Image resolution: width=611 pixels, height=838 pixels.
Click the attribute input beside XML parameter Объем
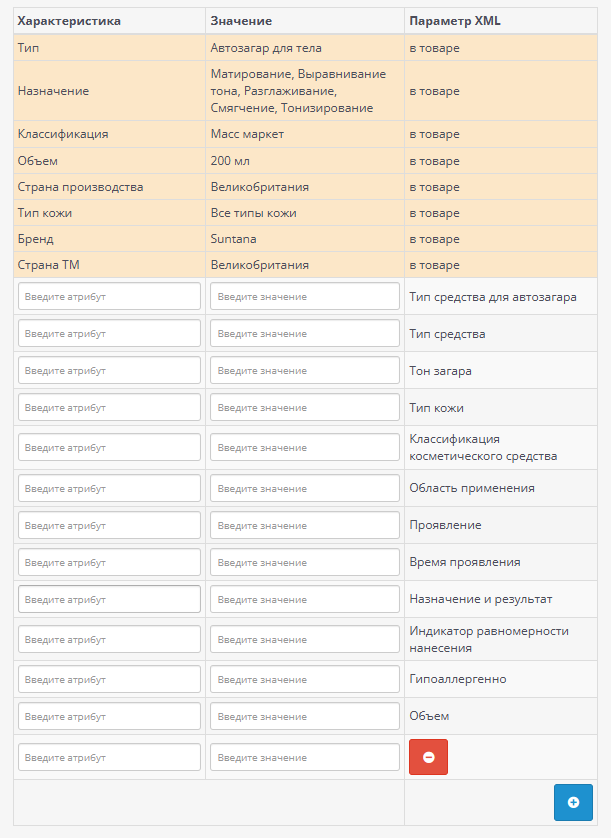(109, 717)
